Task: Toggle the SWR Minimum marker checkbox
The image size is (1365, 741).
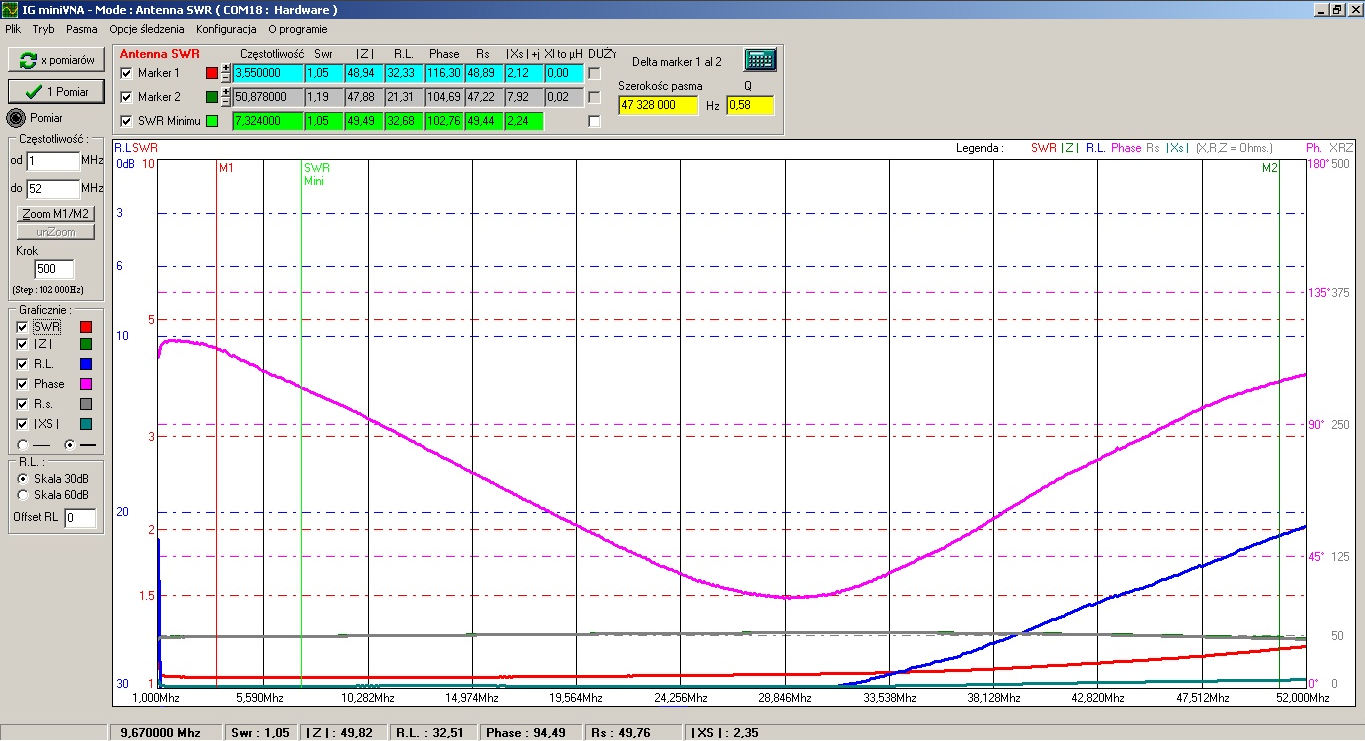Action: (x=126, y=121)
